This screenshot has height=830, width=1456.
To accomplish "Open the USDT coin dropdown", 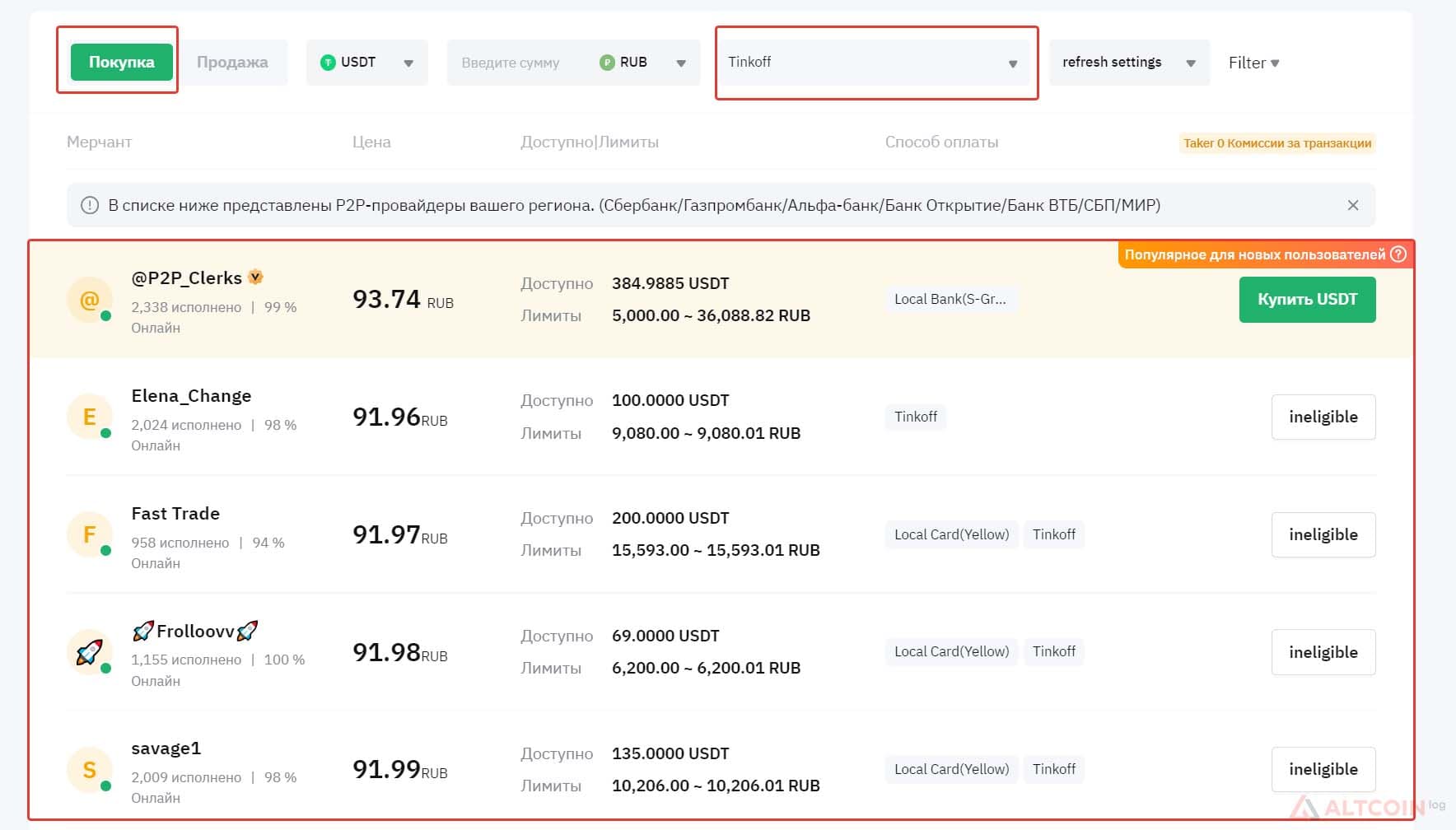I will tap(367, 63).
